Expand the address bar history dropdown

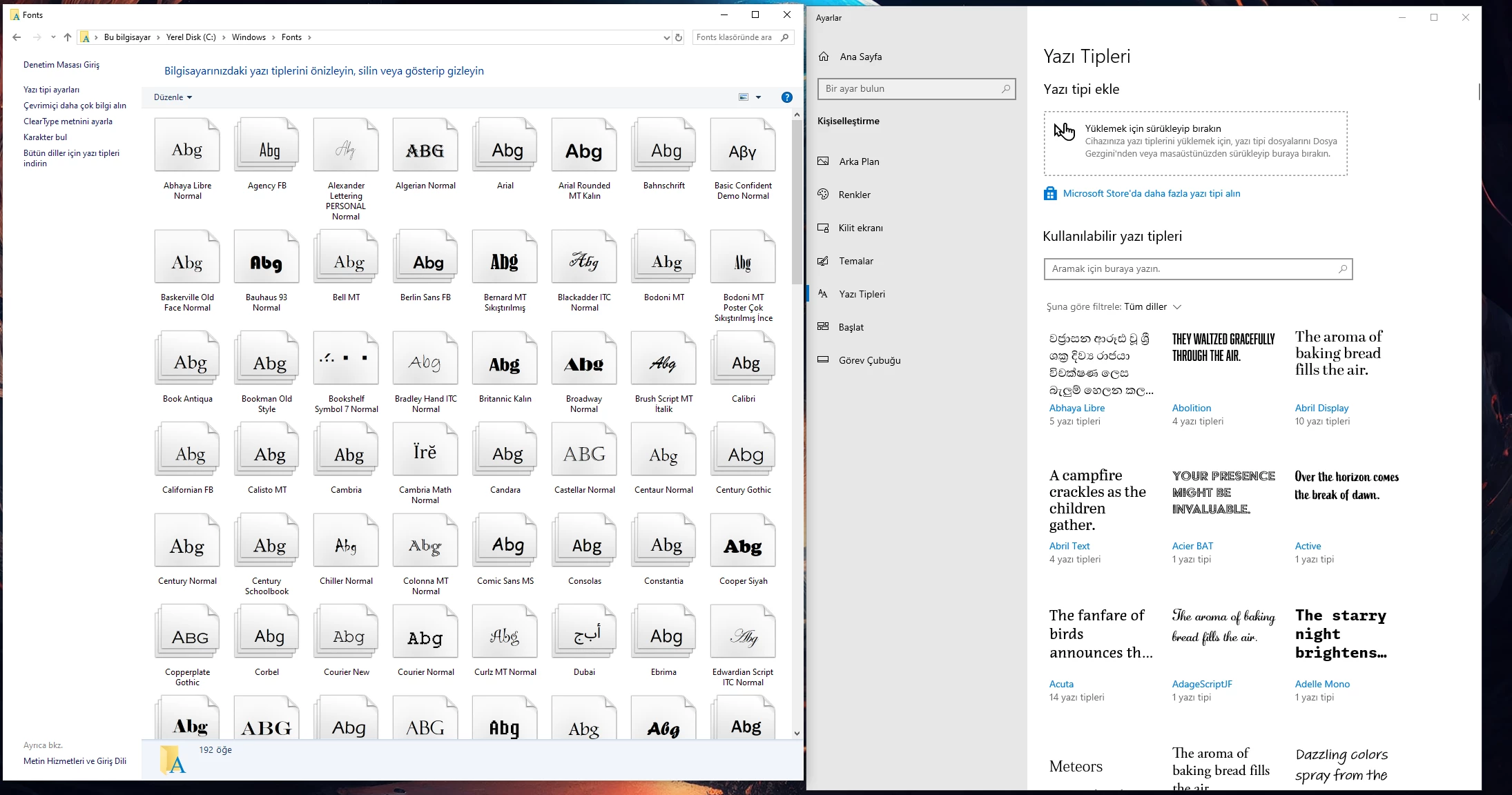pos(666,37)
